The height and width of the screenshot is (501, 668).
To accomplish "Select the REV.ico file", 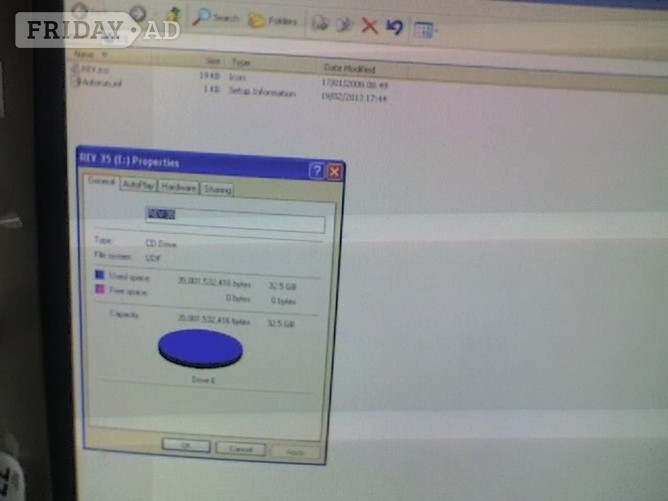I will pyautogui.click(x=95, y=69).
